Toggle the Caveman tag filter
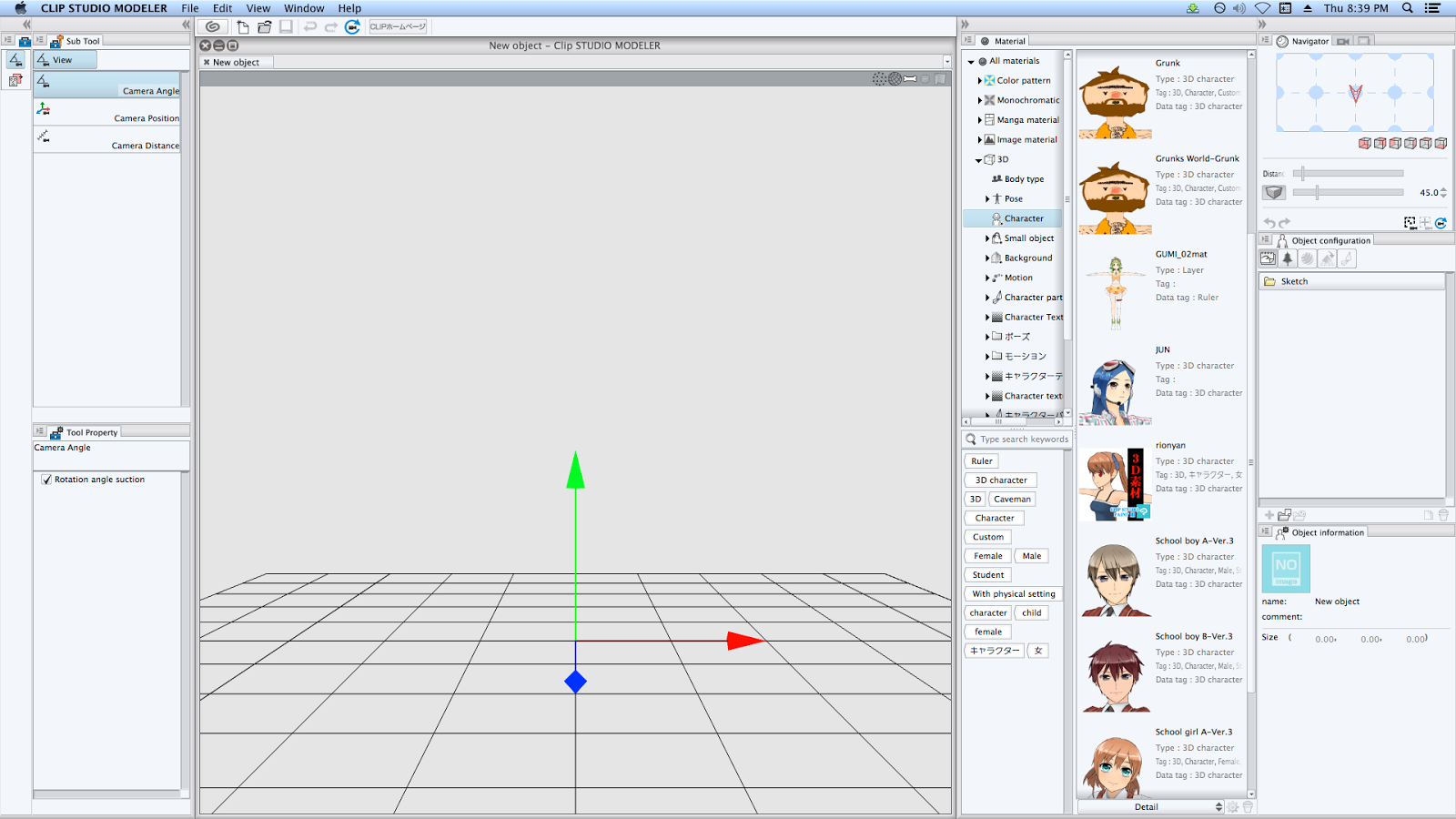 click(x=1012, y=500)
